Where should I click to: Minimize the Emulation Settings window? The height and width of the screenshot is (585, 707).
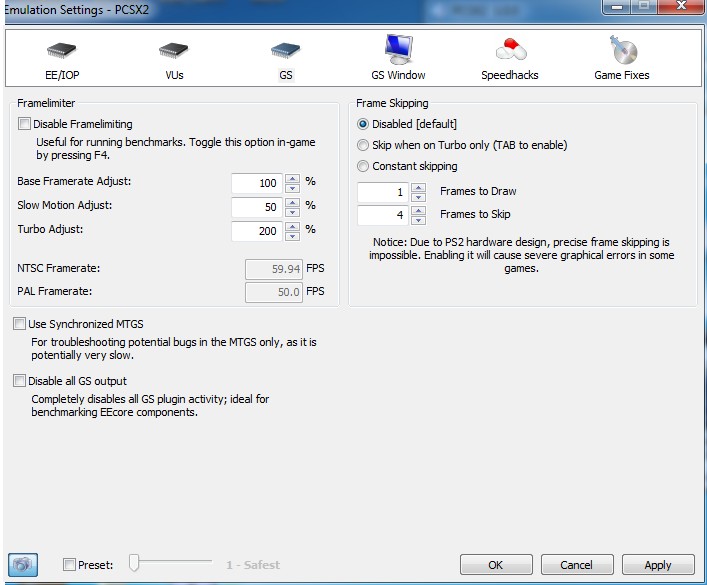[x=617, y=6]
